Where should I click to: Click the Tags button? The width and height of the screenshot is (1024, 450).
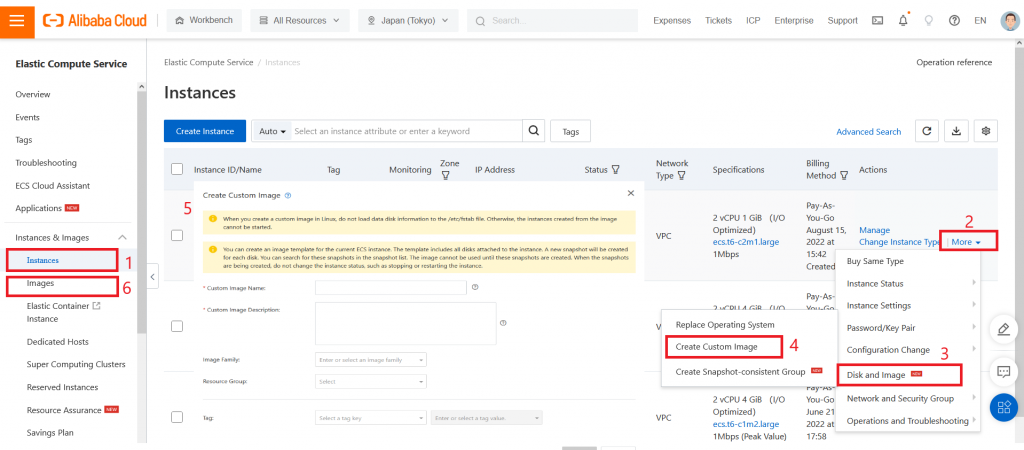tap(571, 131)
